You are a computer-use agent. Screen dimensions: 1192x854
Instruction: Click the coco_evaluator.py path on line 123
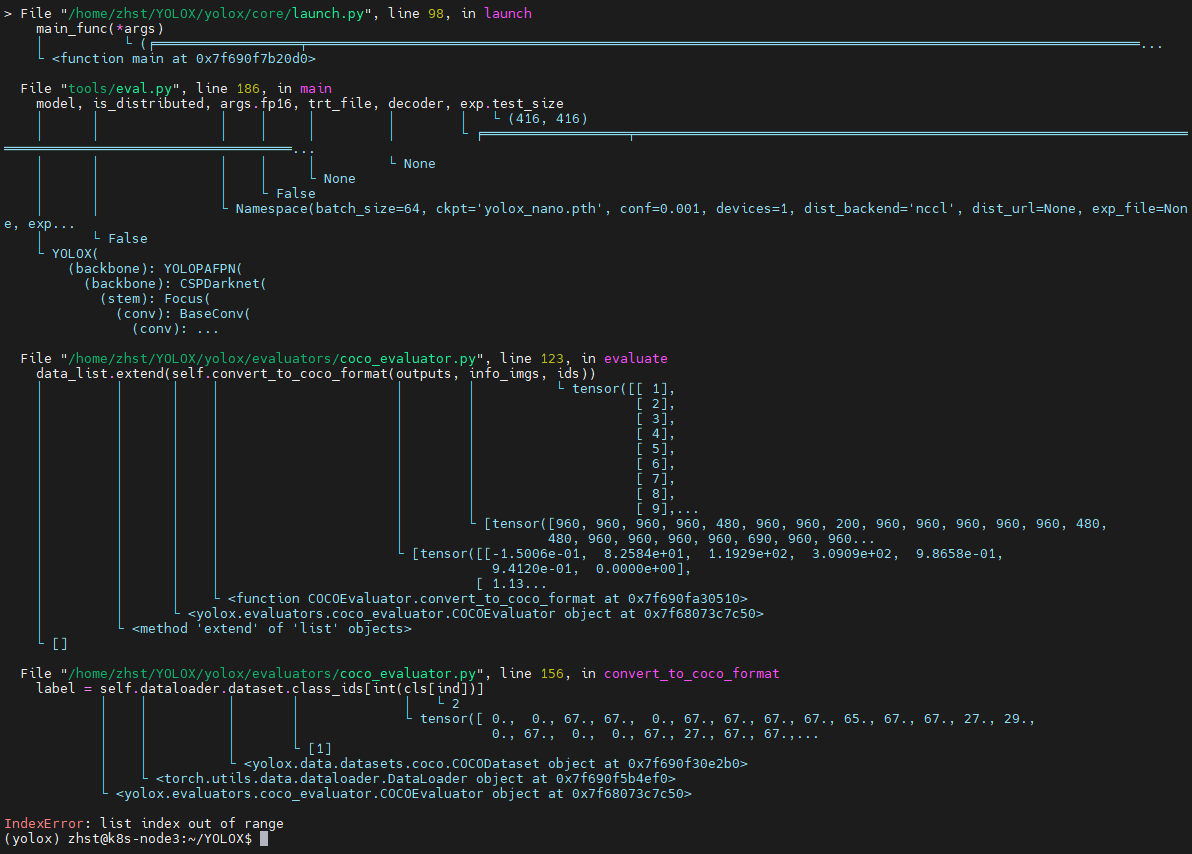272,358
